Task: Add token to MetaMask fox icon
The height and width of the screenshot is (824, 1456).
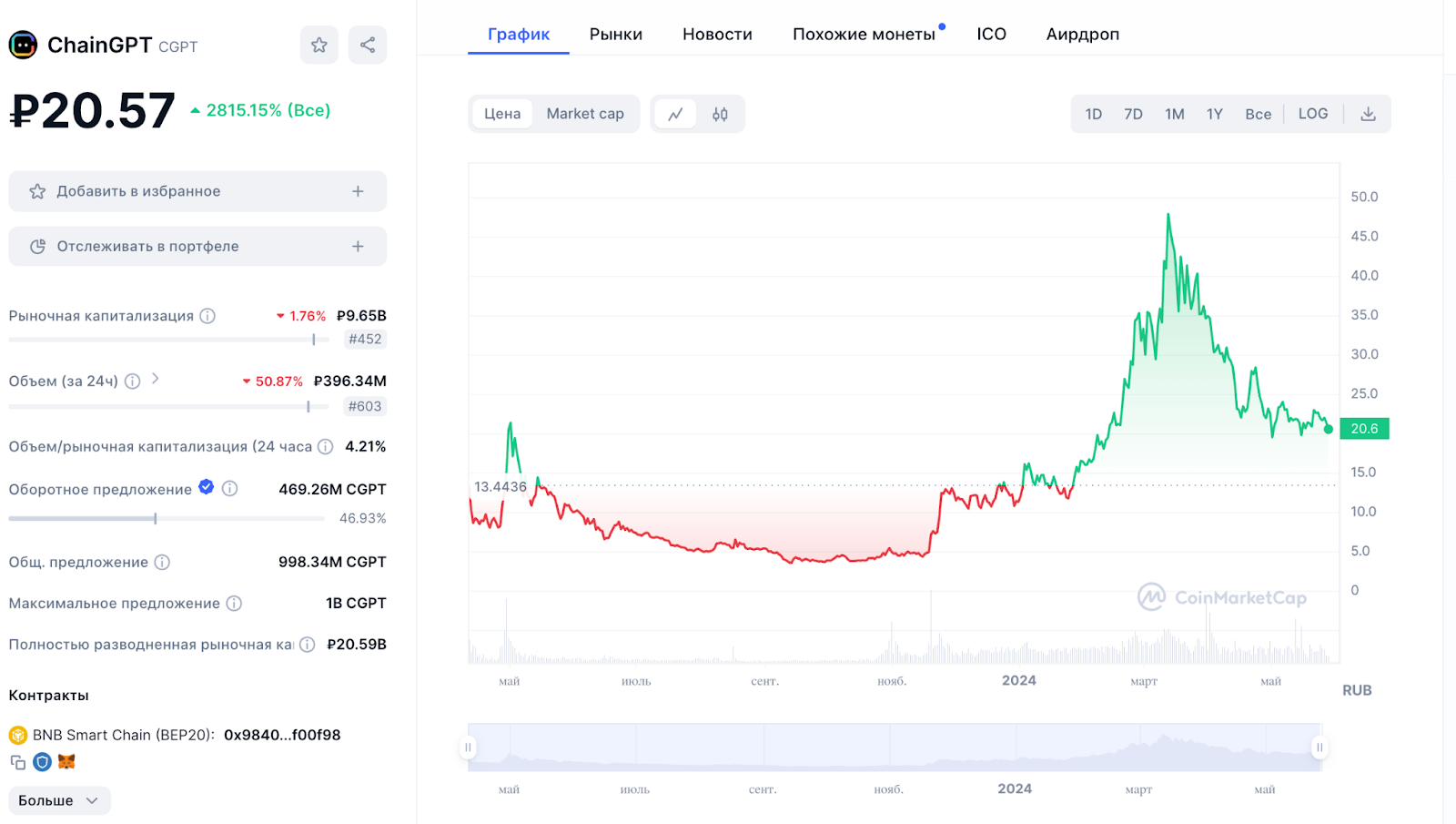Action: pyautogui.click(x=66, y=761)
